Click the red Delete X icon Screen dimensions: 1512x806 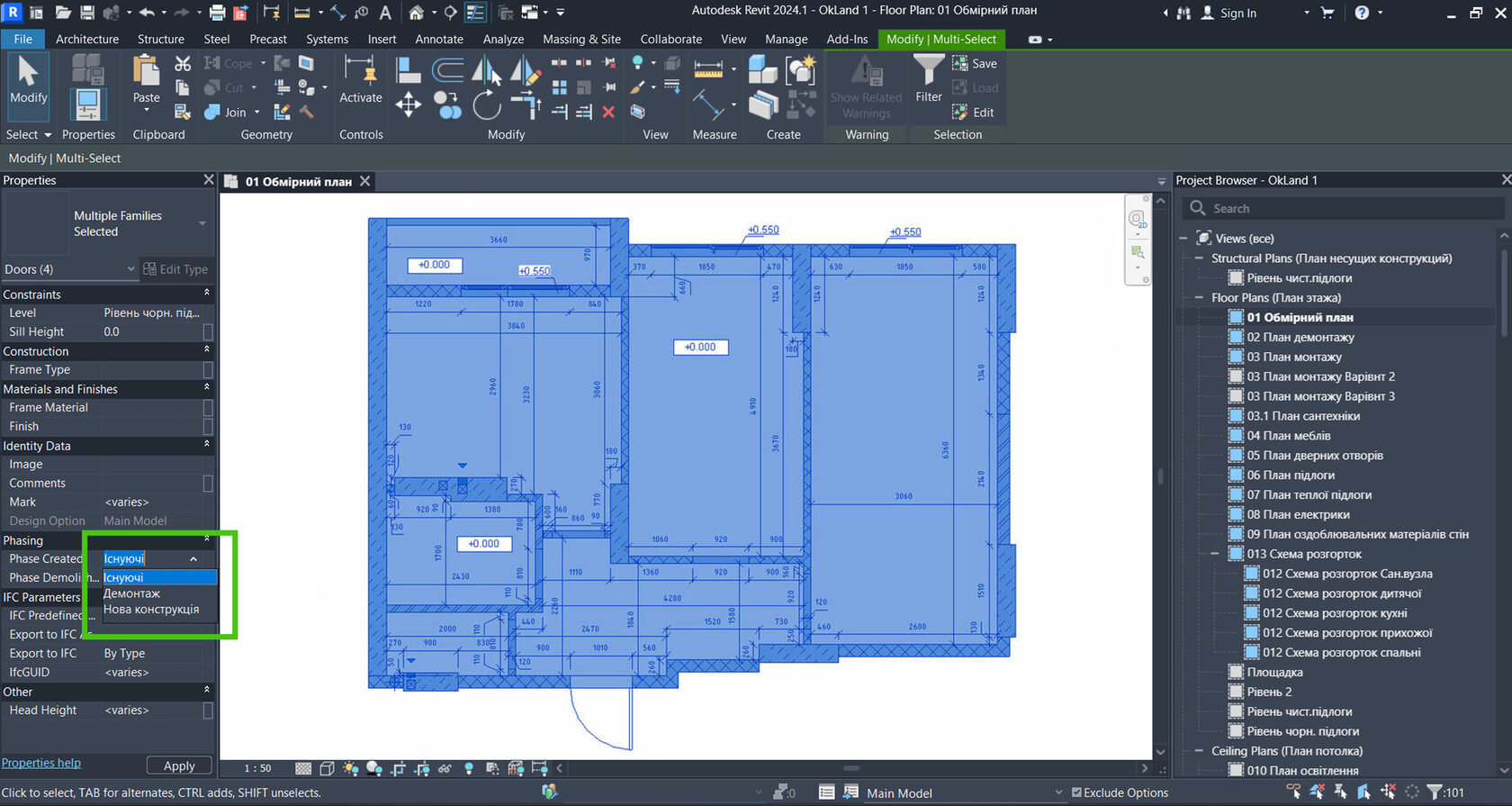point(608,113)
